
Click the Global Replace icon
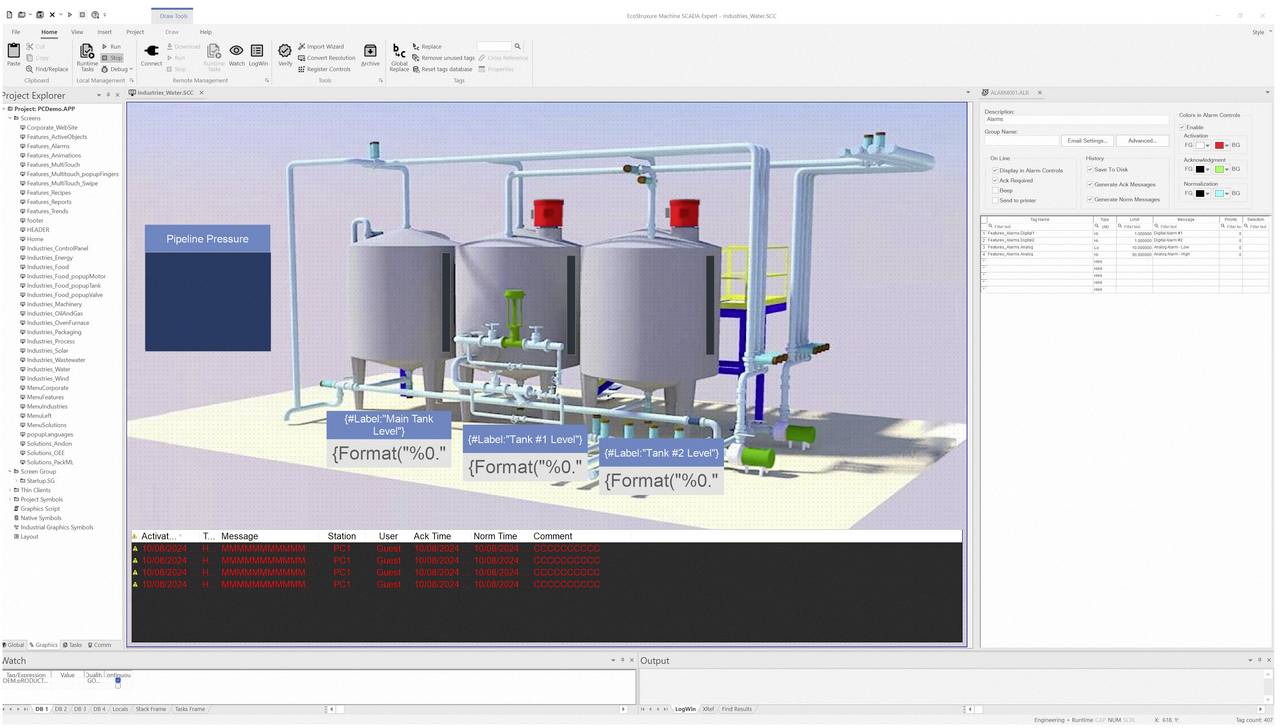tap(398, 55)
